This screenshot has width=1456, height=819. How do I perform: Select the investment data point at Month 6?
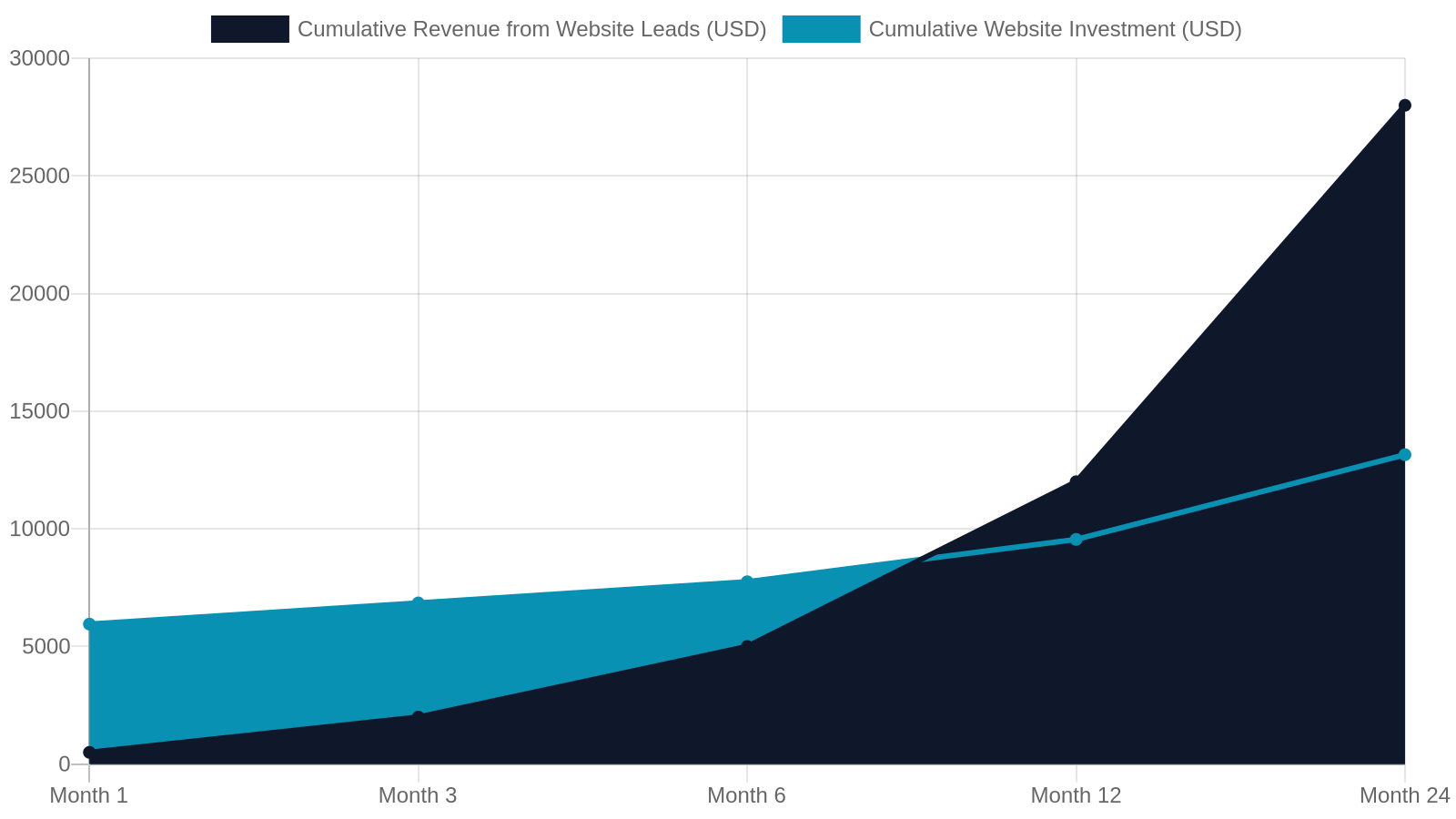point(747,581)
